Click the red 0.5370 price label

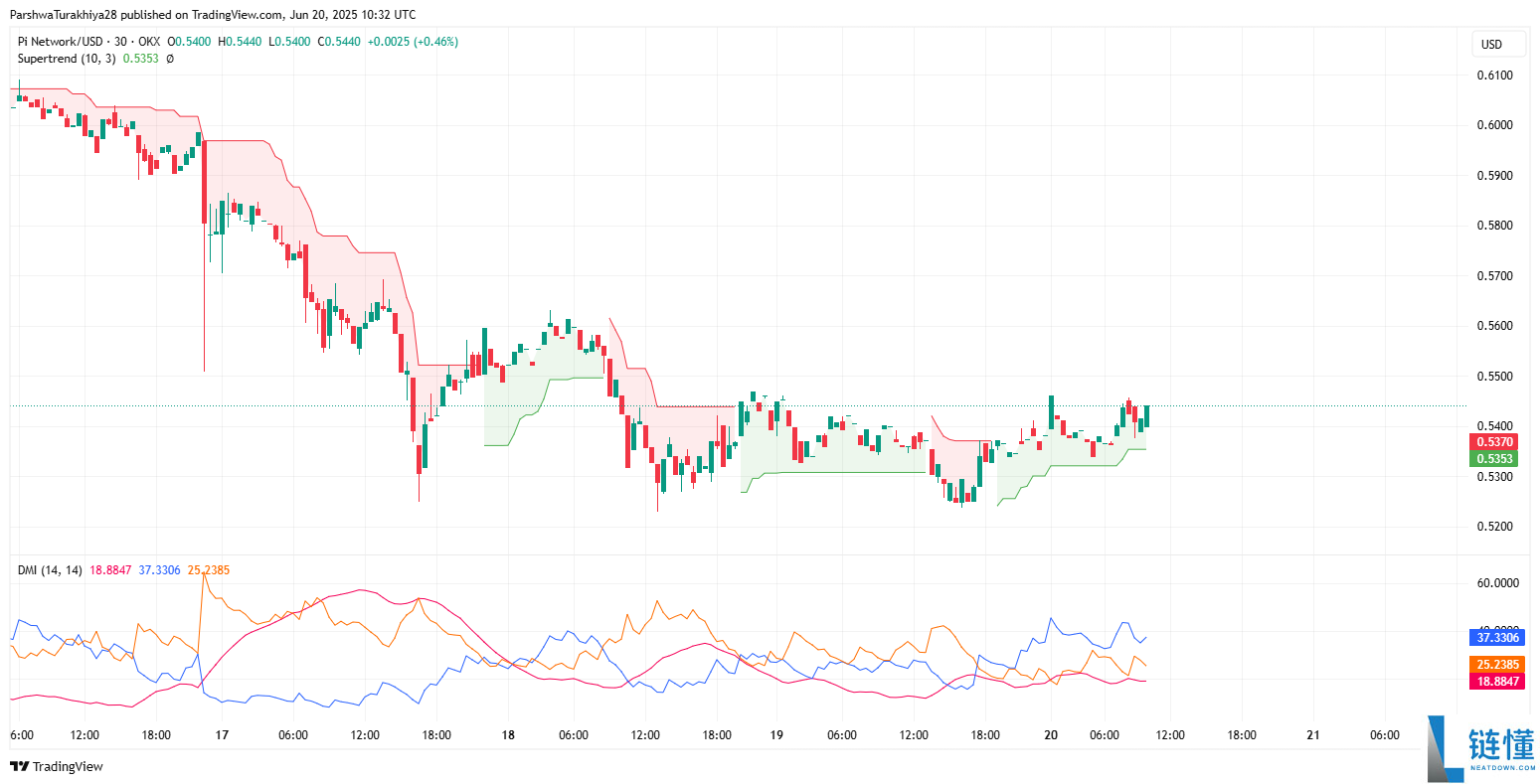click(x=1493, y=442)
